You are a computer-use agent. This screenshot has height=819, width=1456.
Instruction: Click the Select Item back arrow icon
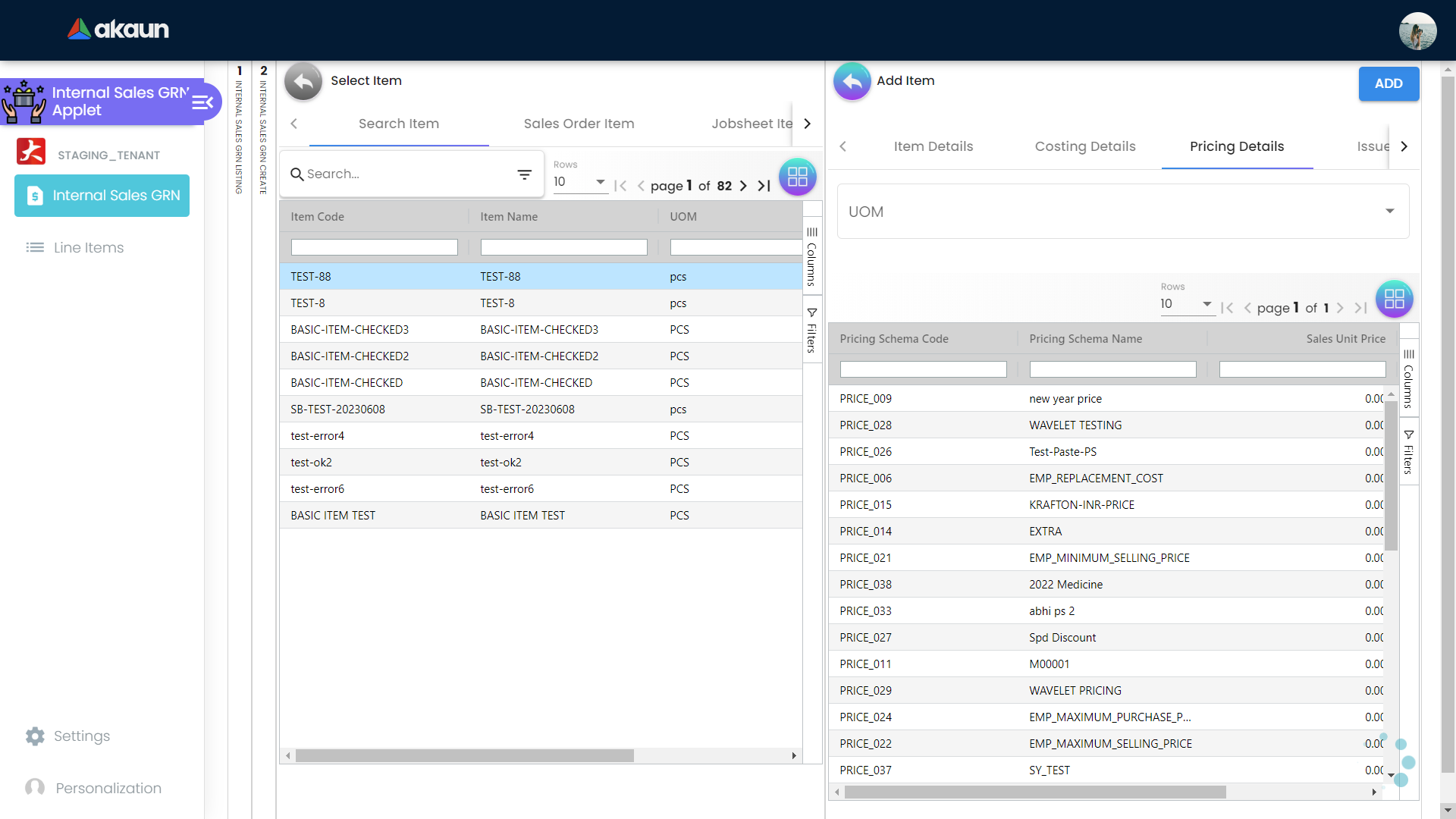[303, 81]
